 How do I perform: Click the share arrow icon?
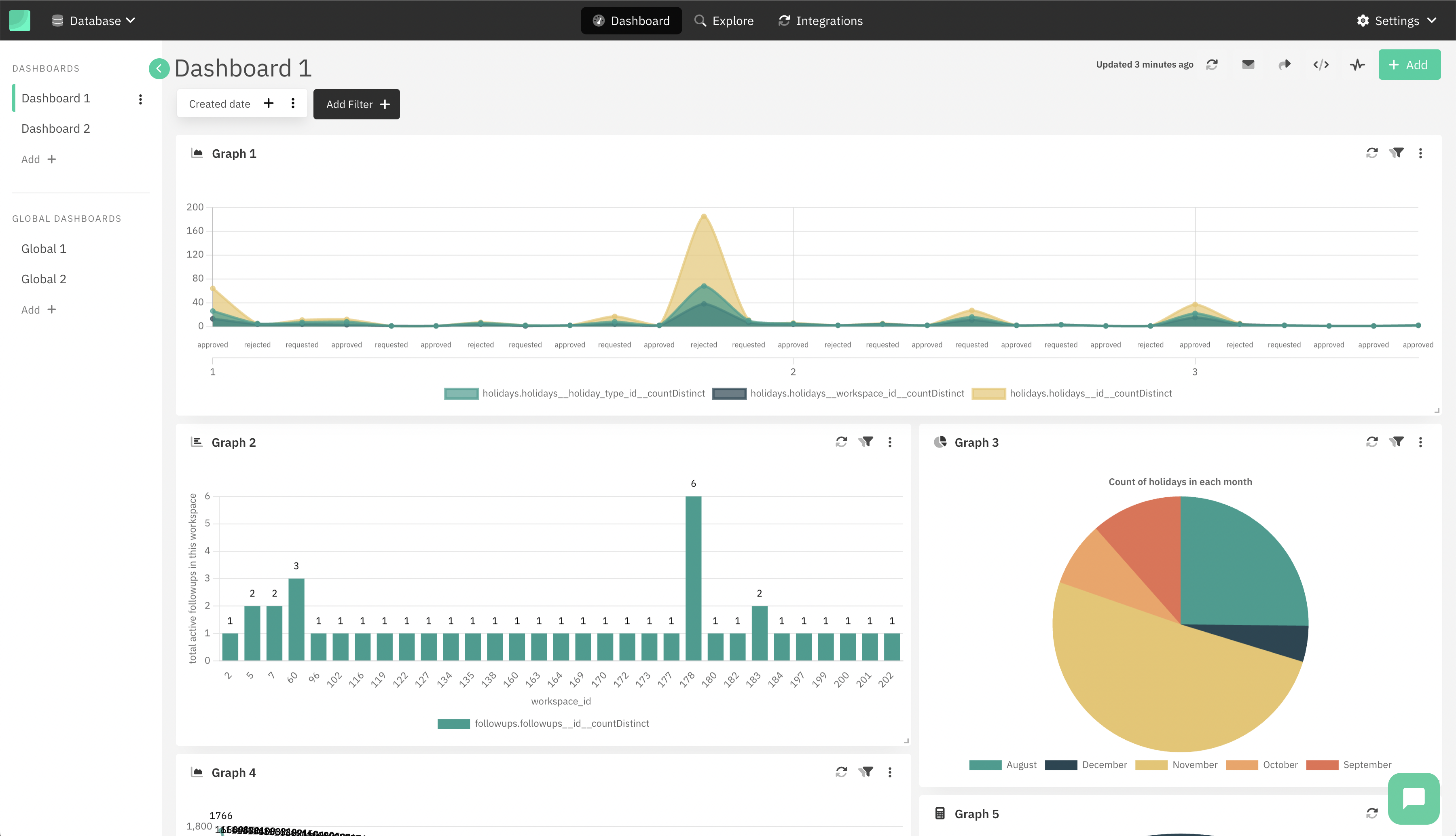(x=1285, y=64)
